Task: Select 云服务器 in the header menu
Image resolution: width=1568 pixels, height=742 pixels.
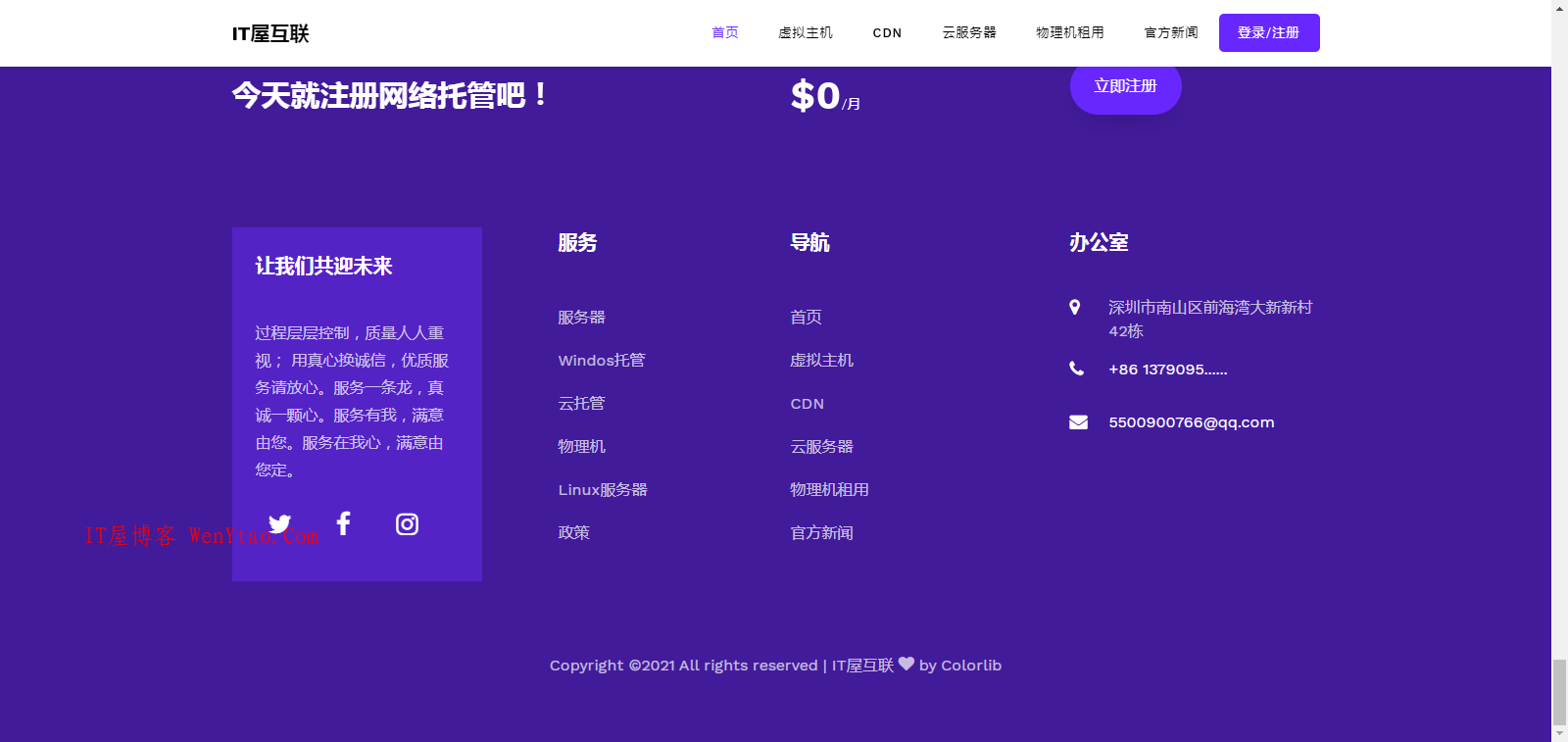Action: click(x=969, y=32)
